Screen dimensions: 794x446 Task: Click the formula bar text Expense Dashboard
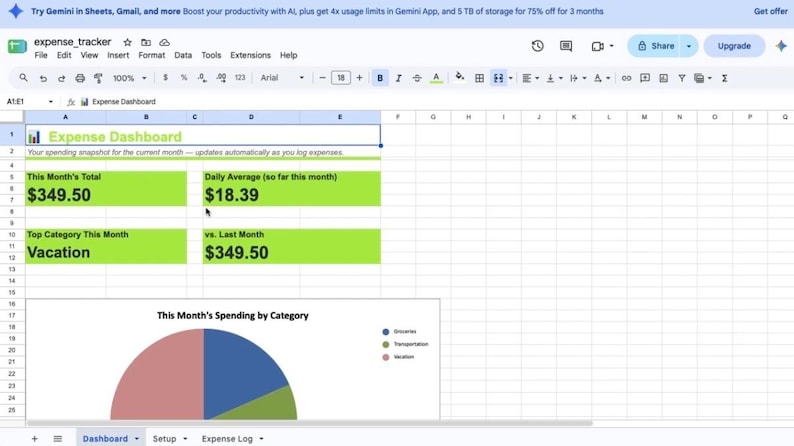(124, 102)
